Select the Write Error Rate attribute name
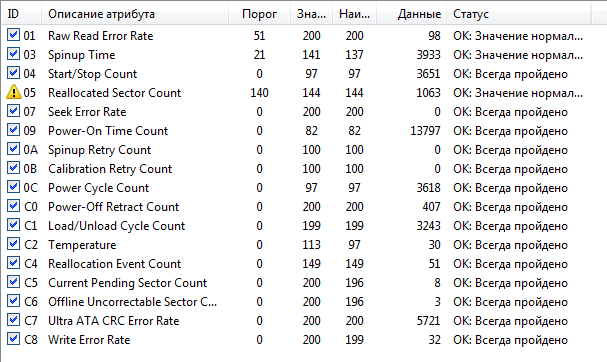Screen dimensions: 607x362 [x=89, y=340]
